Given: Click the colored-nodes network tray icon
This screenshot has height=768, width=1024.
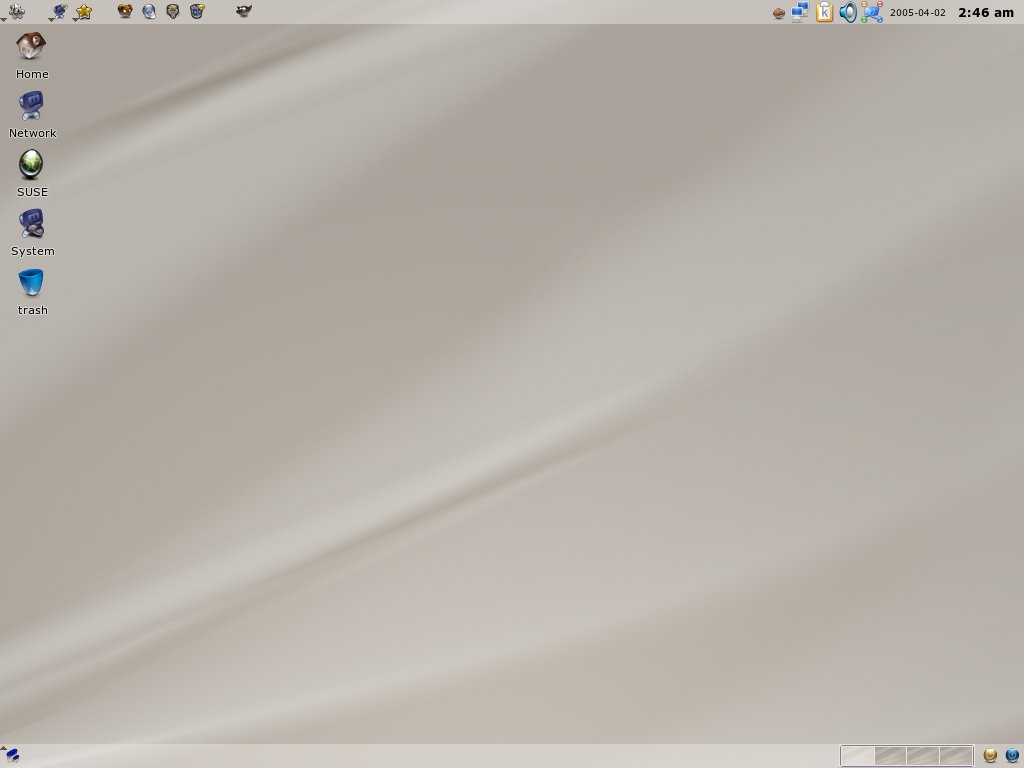Looking at the screenshot, I should coord(872,12).
